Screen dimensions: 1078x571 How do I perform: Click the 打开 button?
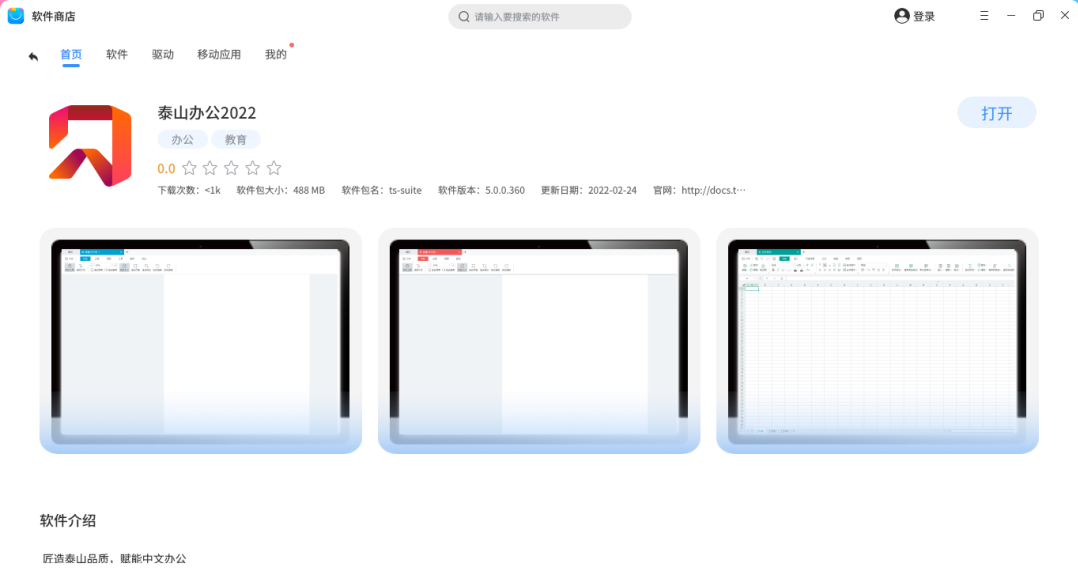(997, 113)
